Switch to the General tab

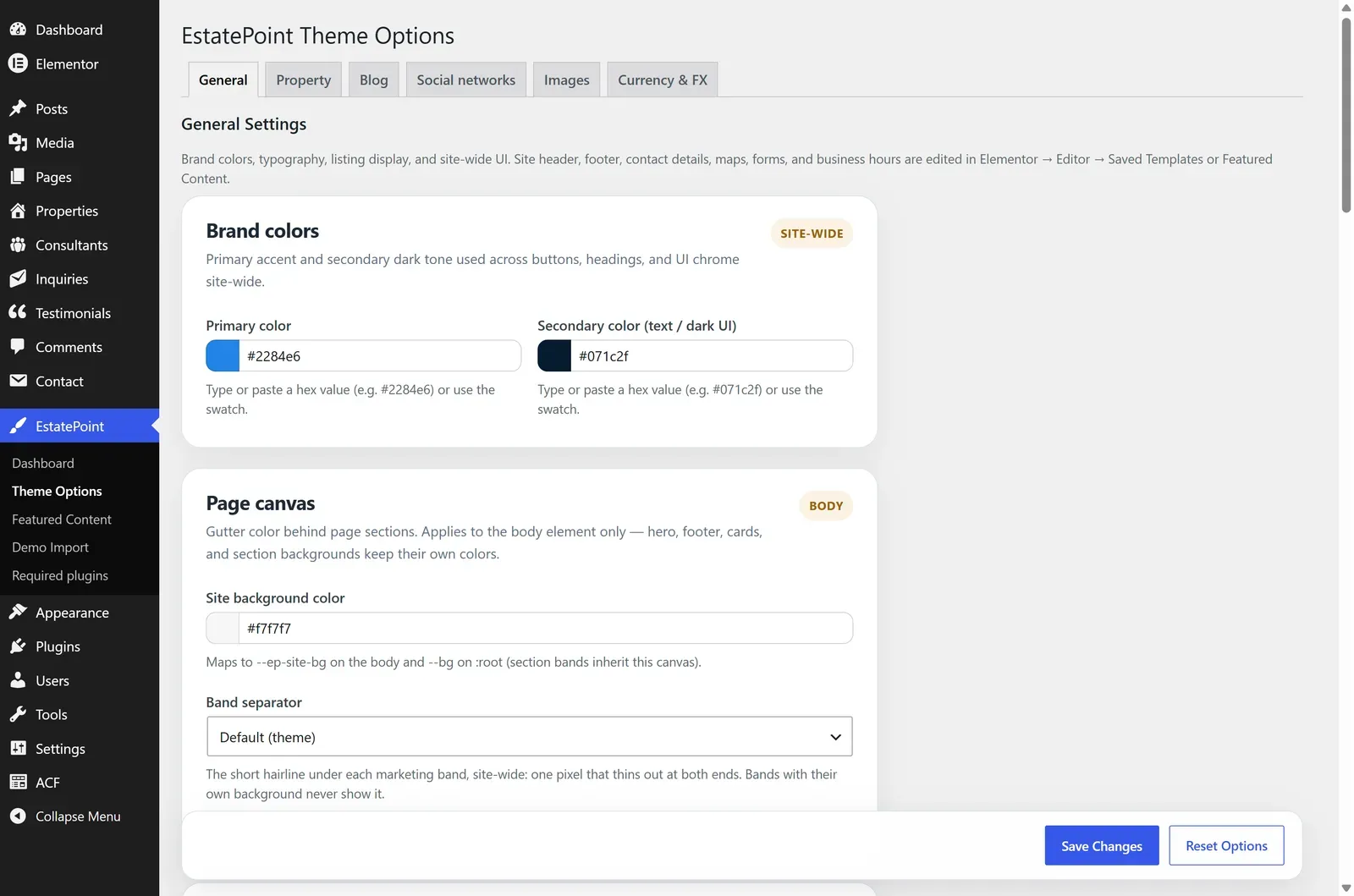(x=223, y=80)
